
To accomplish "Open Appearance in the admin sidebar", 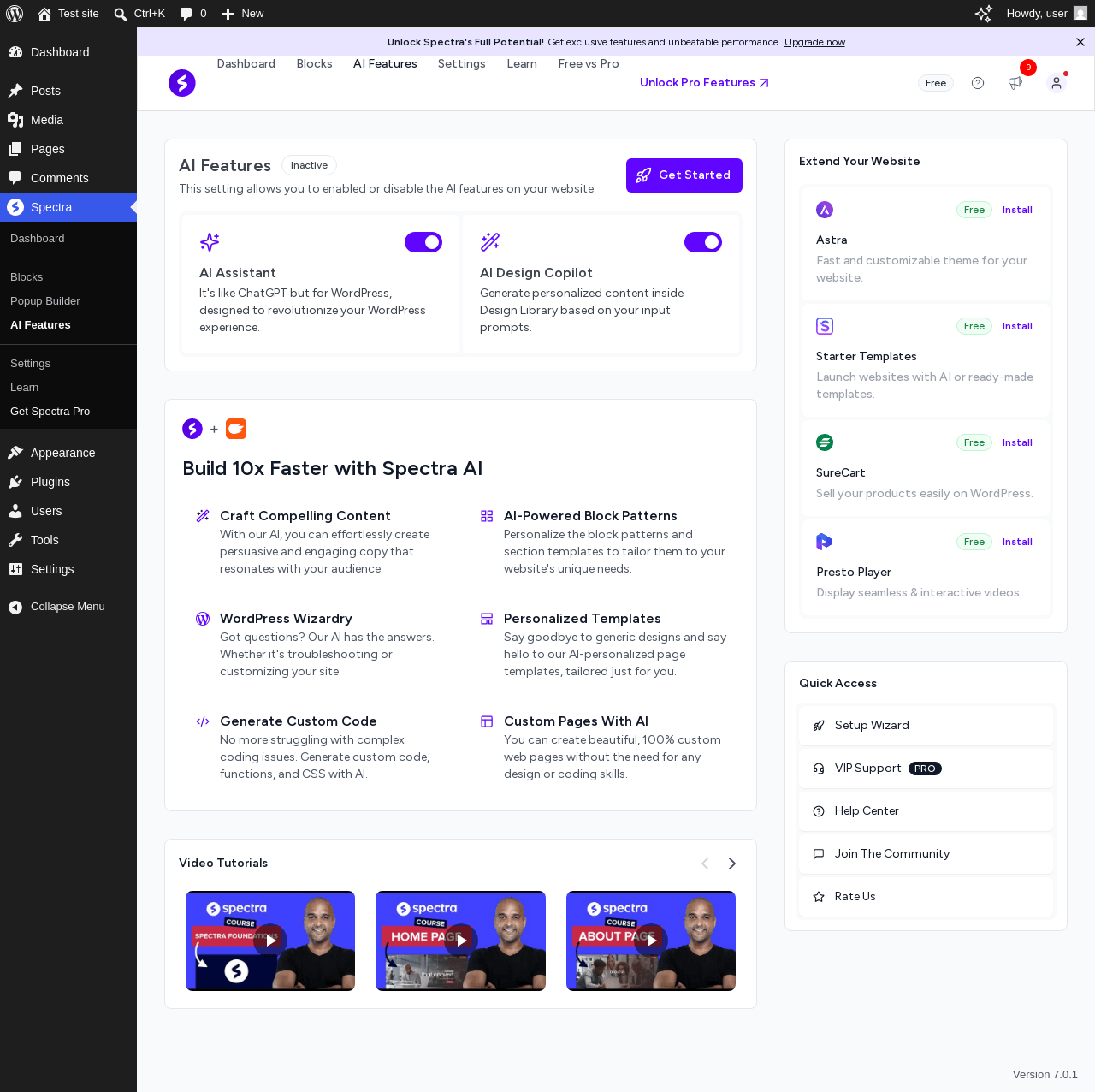I will [68, 453].
